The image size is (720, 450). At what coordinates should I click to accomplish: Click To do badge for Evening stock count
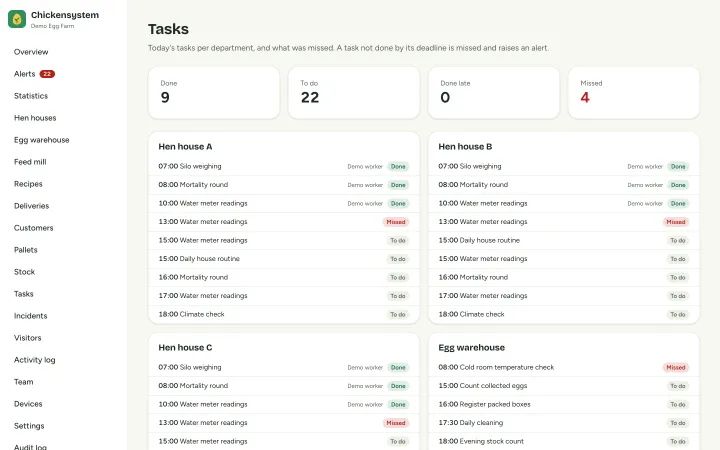tap(678, 442)
